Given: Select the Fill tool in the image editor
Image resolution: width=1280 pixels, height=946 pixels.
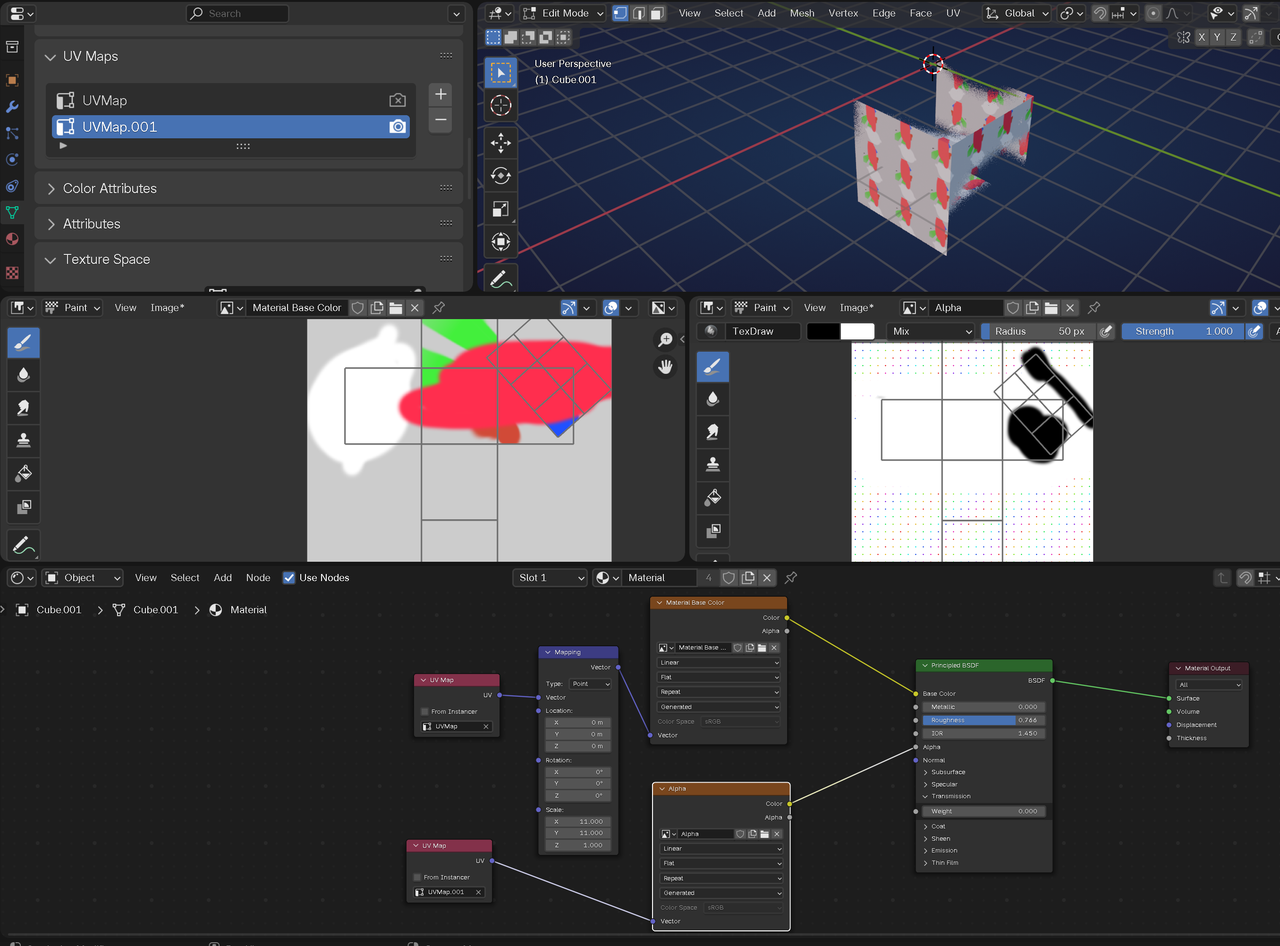Looking at the screenshot, I should click(x=22, y=473).
